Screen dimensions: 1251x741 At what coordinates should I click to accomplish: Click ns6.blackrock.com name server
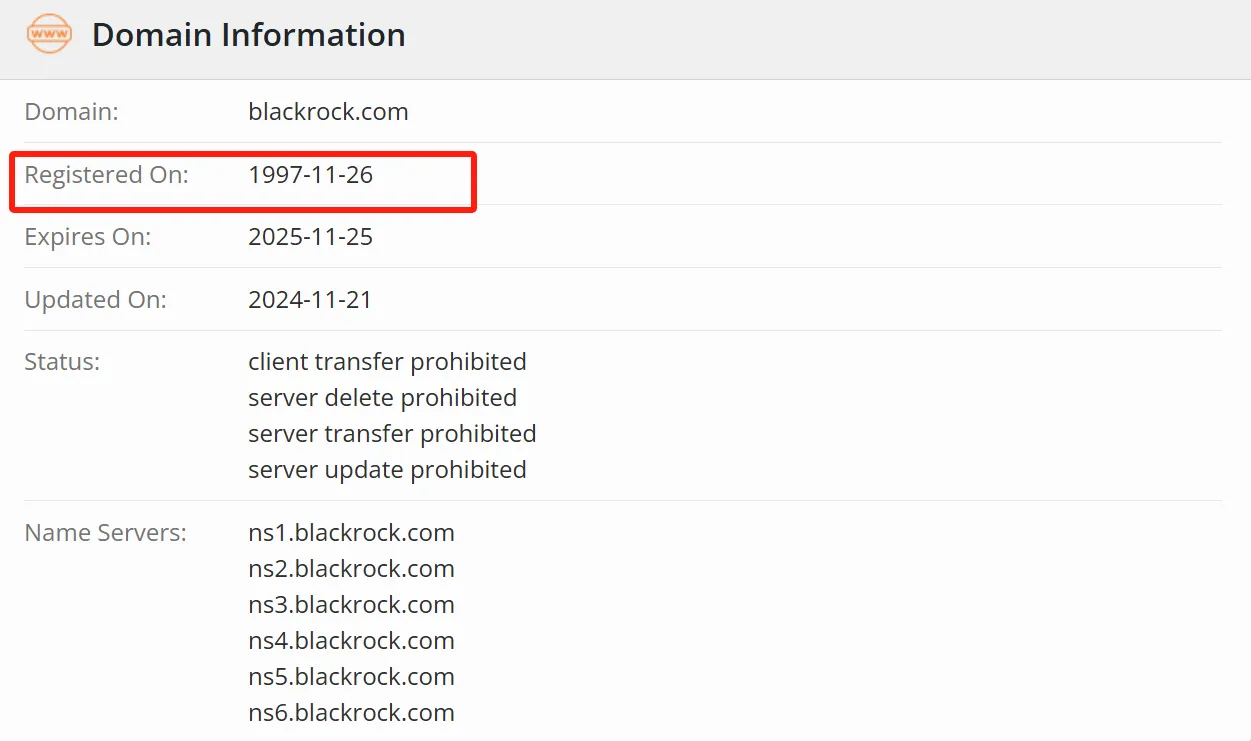coord(351,713)
